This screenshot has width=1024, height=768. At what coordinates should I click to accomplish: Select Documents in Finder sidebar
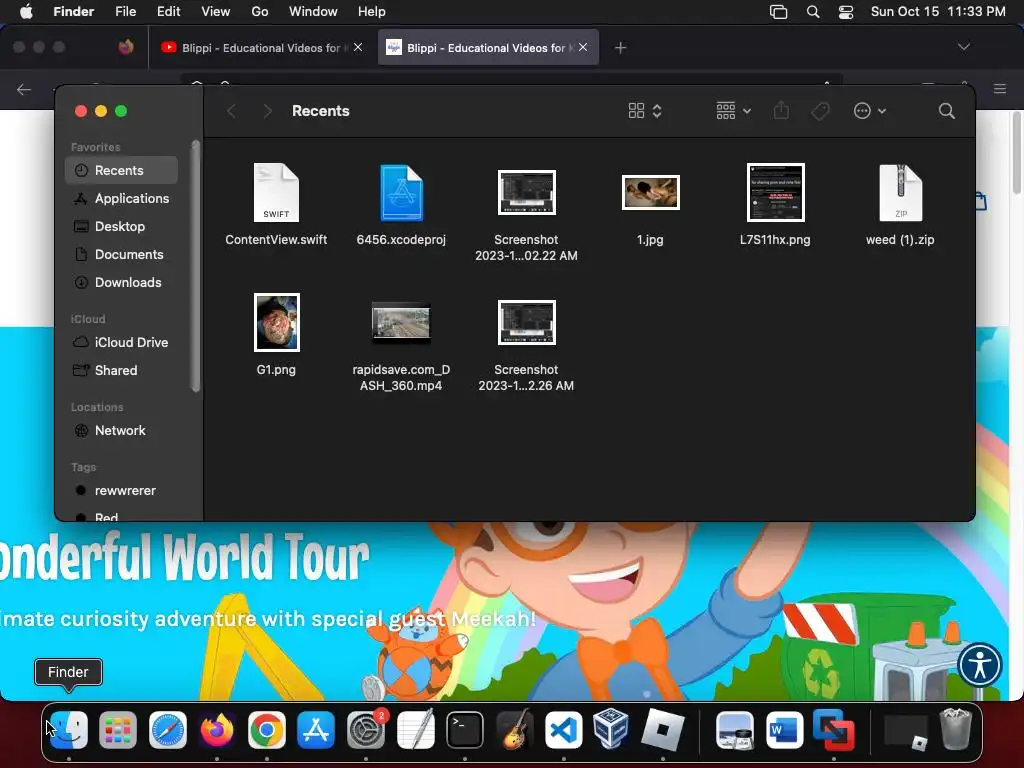point(121,255)
